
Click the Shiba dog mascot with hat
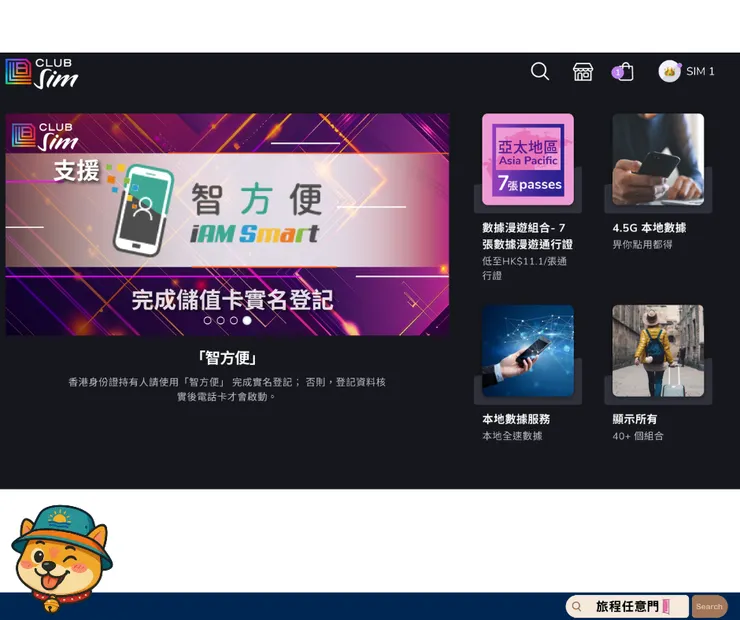click(61, 558)
